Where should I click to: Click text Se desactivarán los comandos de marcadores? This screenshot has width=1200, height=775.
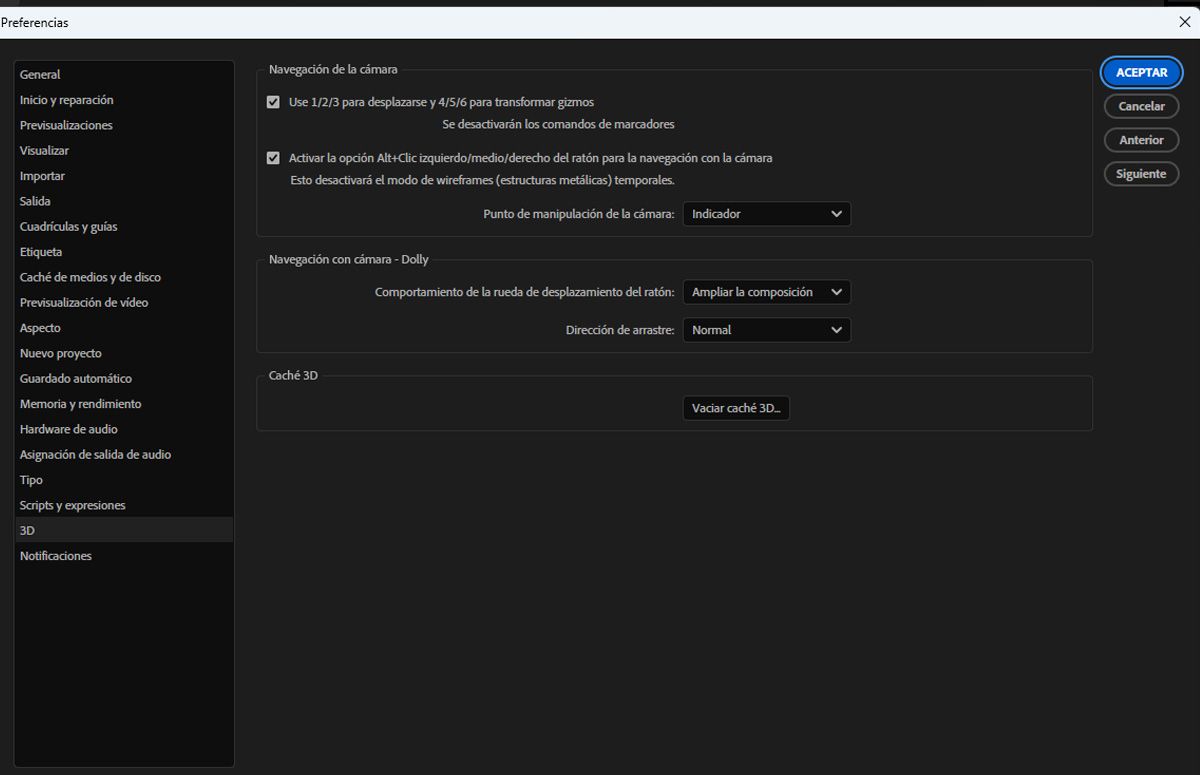coord(558,125)
